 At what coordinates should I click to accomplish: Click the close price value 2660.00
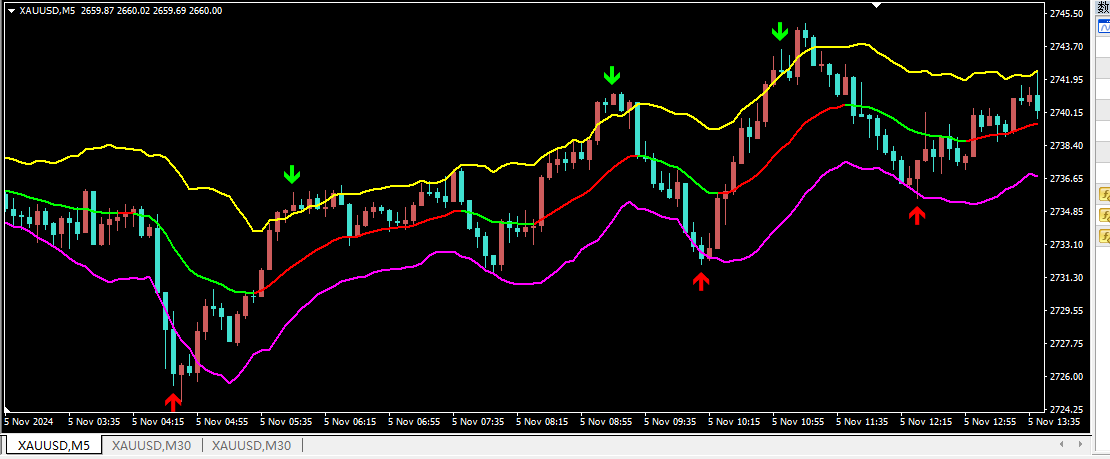206,11
